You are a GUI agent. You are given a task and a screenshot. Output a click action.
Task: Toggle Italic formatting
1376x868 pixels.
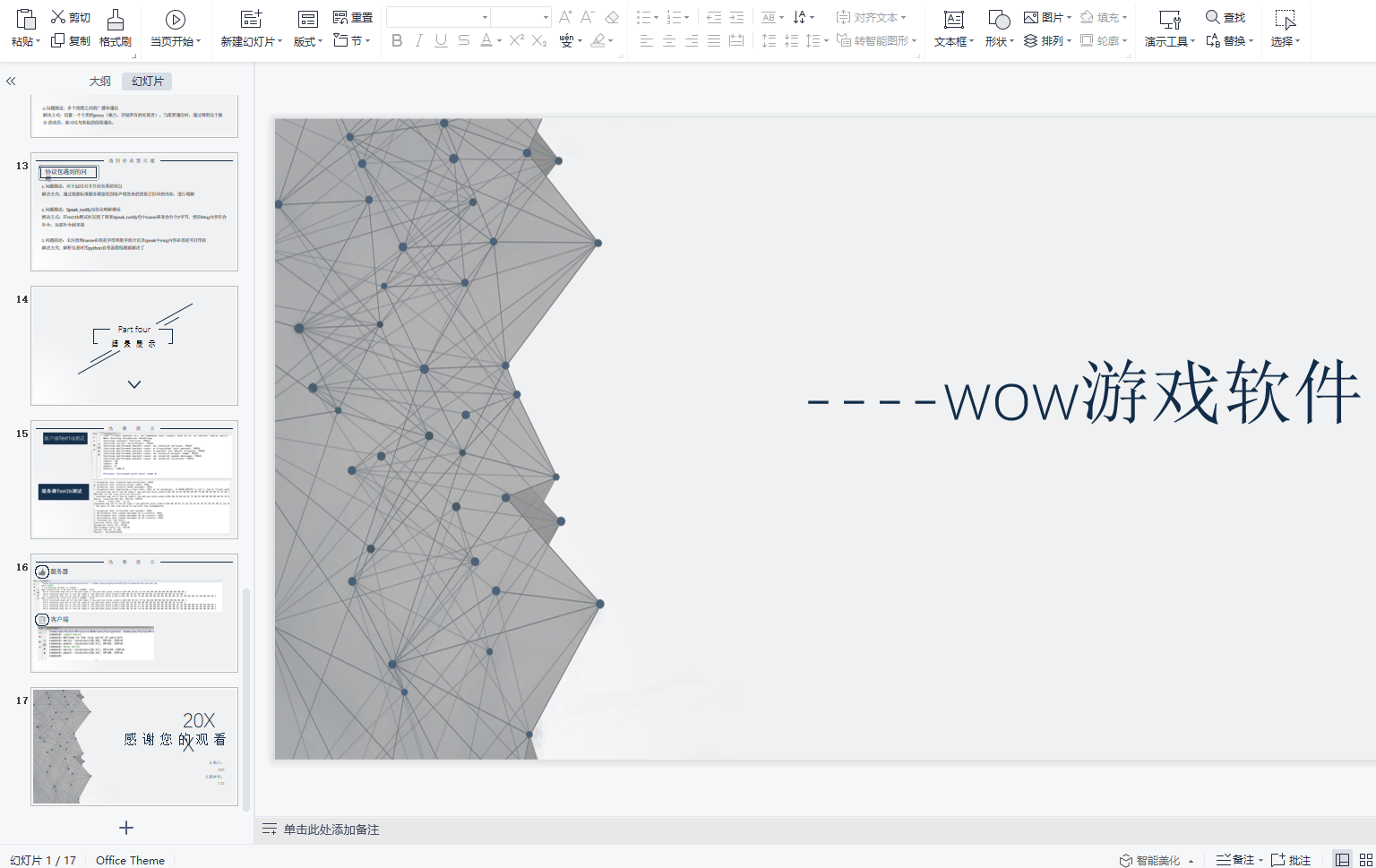pyautogui.click(x=418, y=40)
